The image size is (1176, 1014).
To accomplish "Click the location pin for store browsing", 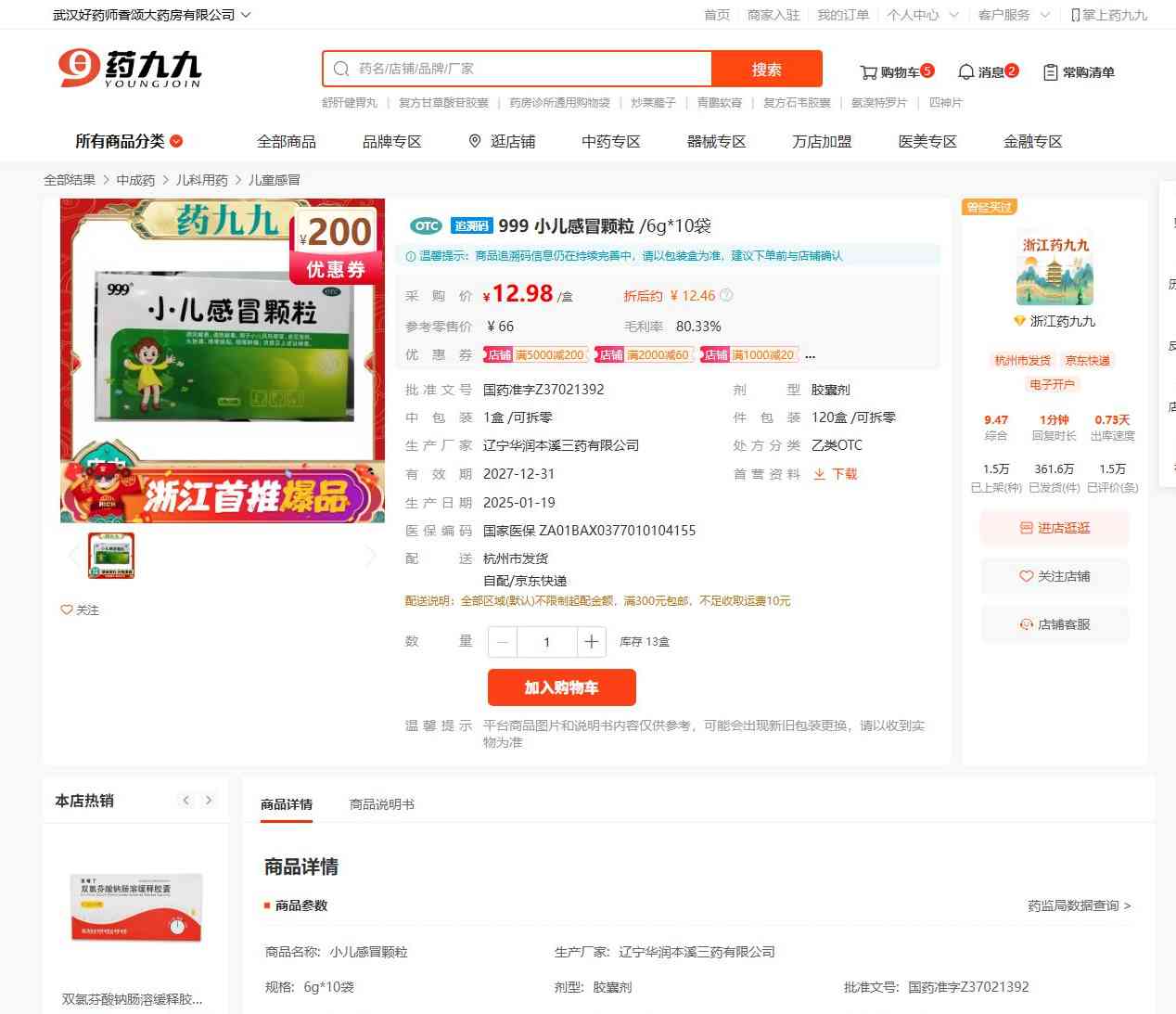I will pos(475,141).
